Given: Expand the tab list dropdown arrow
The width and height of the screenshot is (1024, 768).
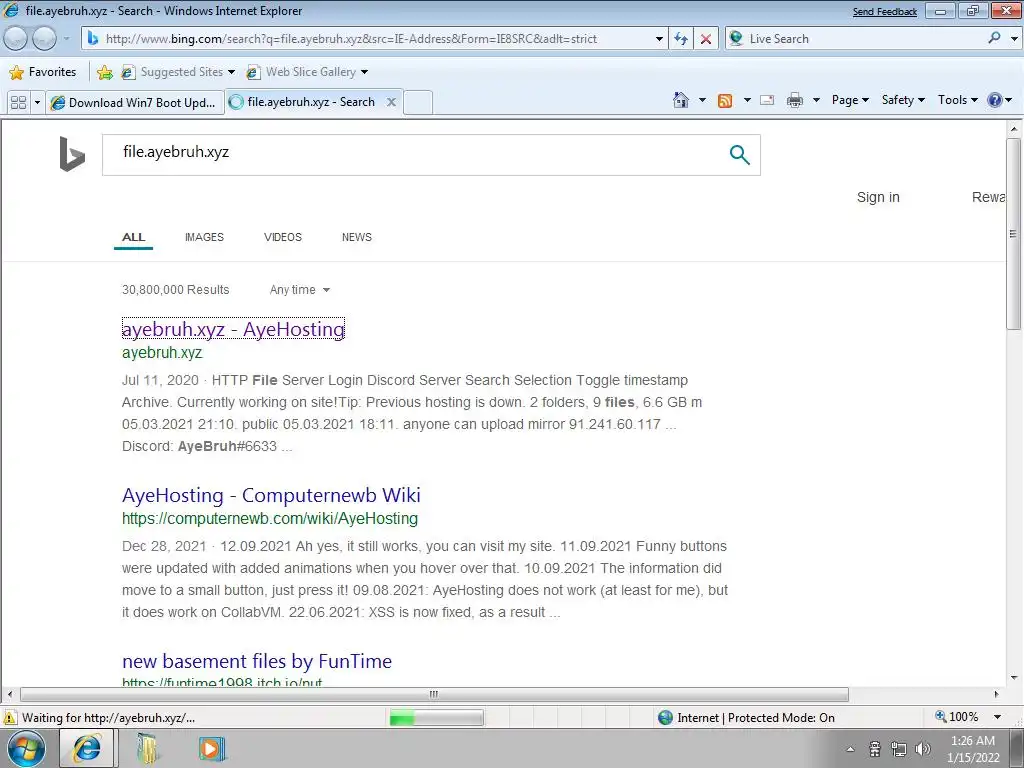Looking at the screenshot, I should pyautogui.click(x=37, y=103).
